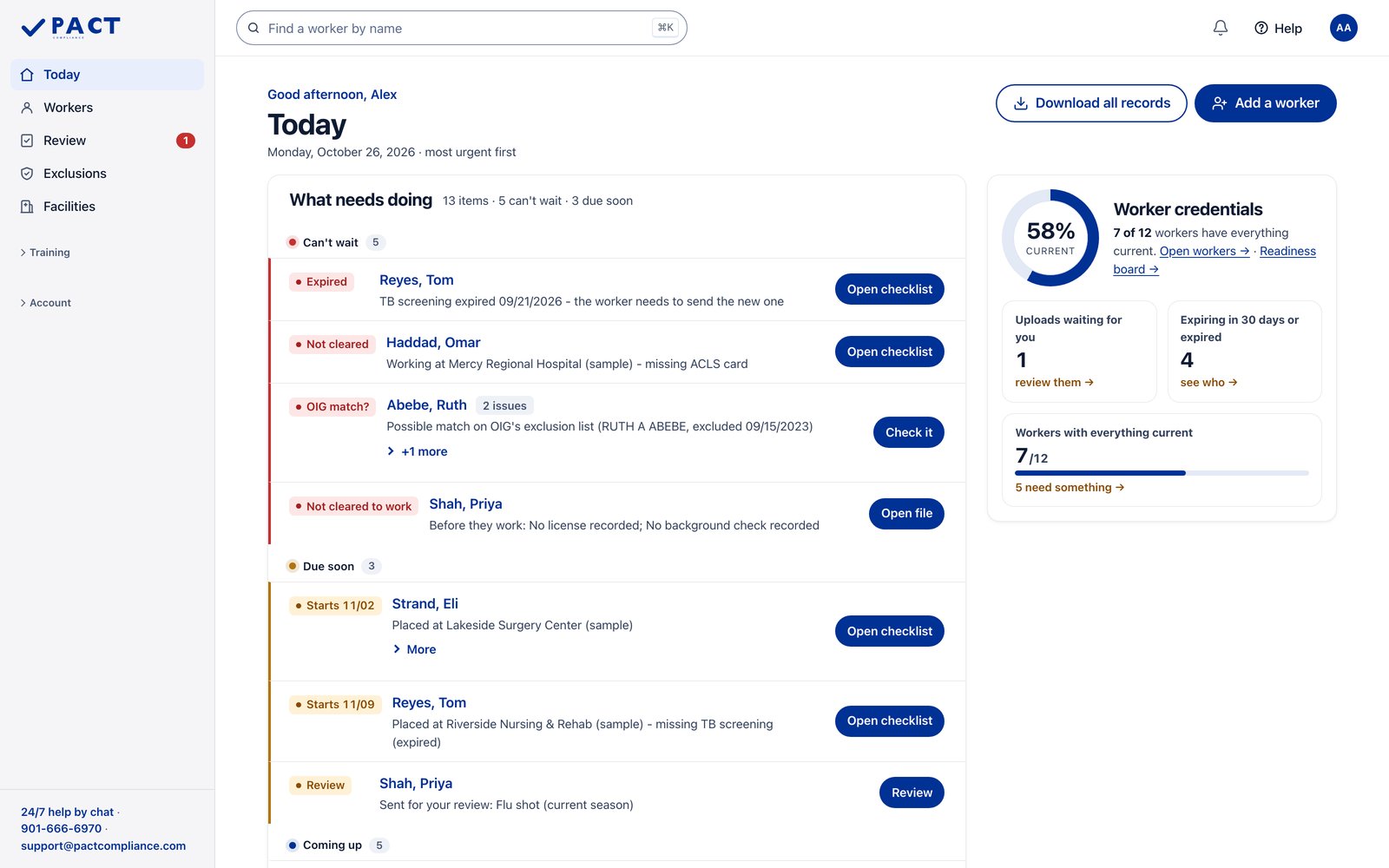Click the Review checkbox icon in sidebar

[x=27, y=141]
